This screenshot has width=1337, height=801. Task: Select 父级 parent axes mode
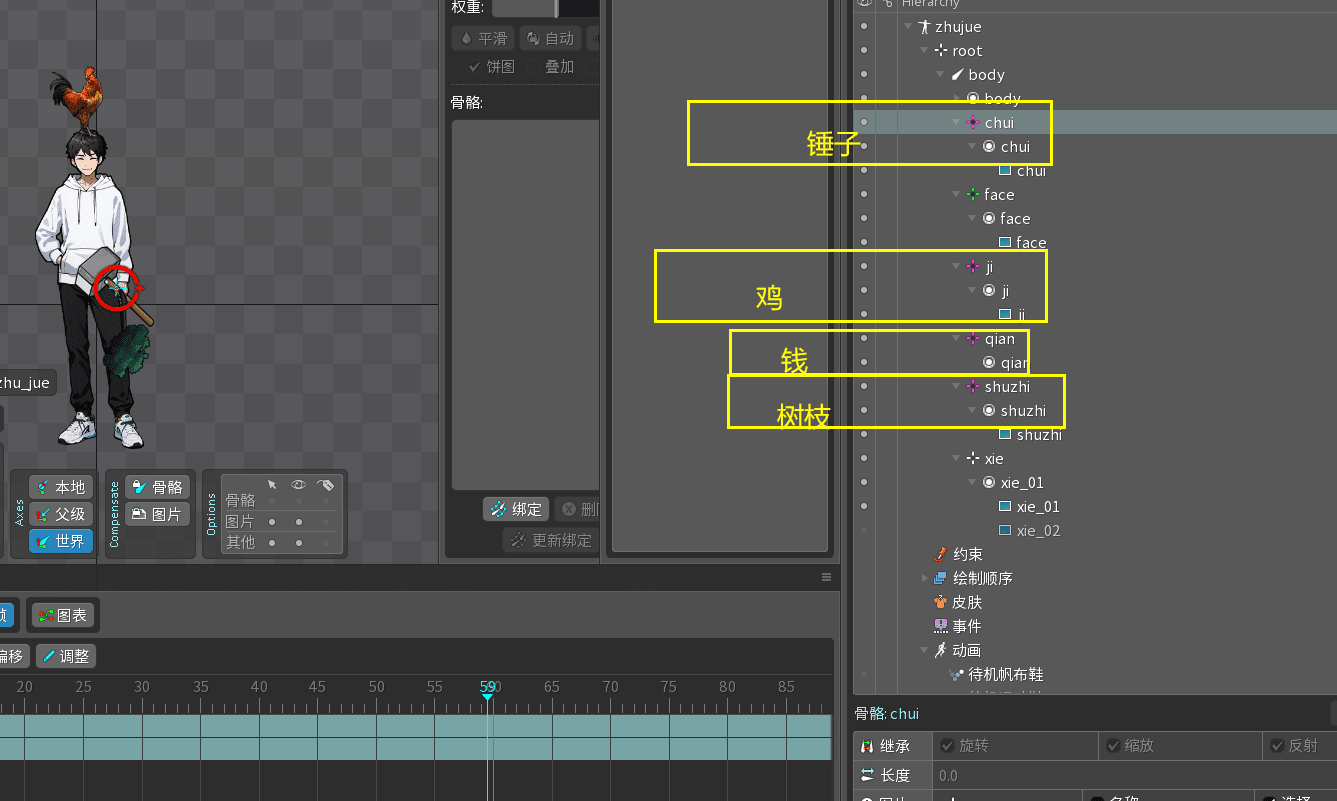coord(60,514)
